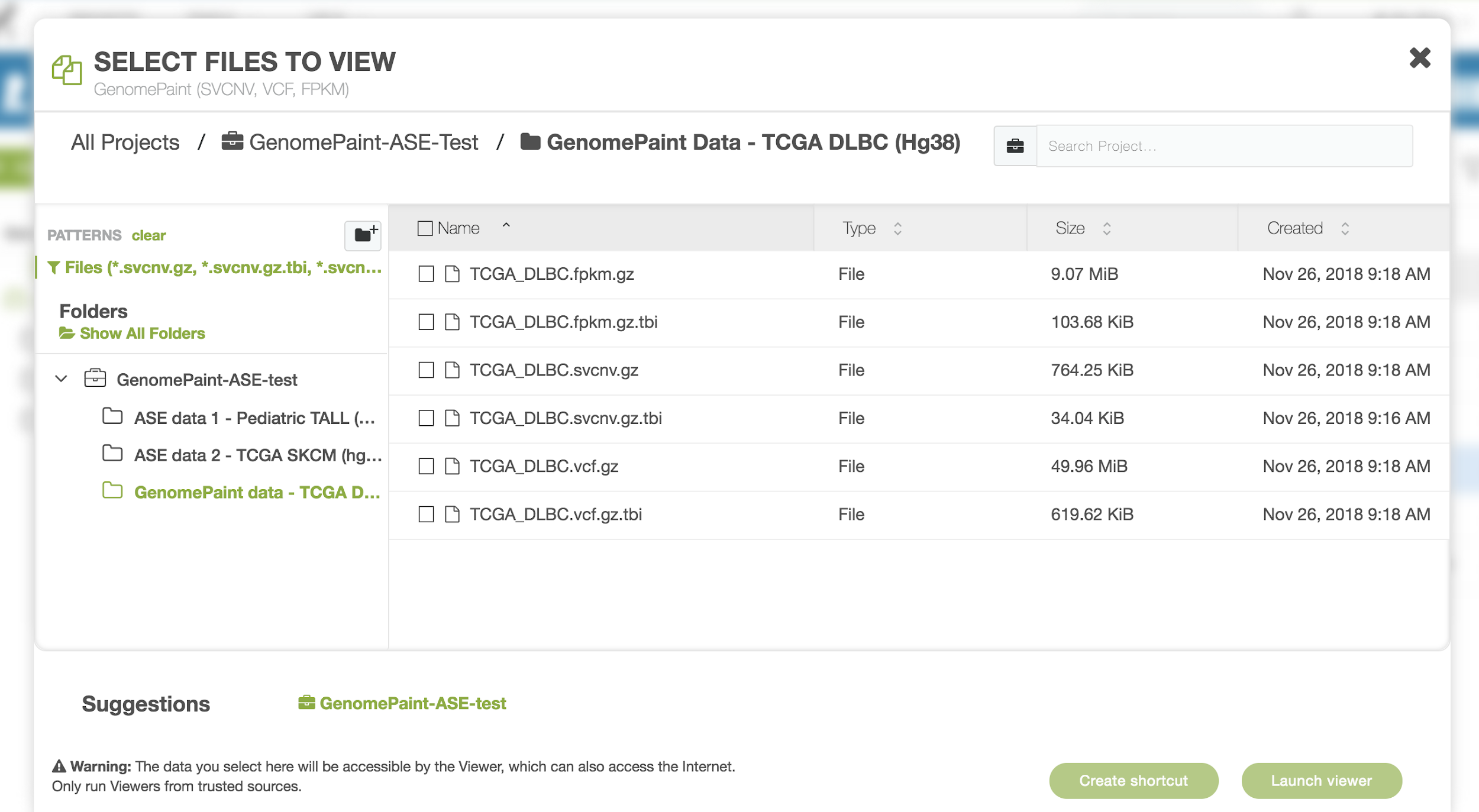
Task: Open GenomePaint-ASE-Test breadcrumb
Action: click(350, 143)
